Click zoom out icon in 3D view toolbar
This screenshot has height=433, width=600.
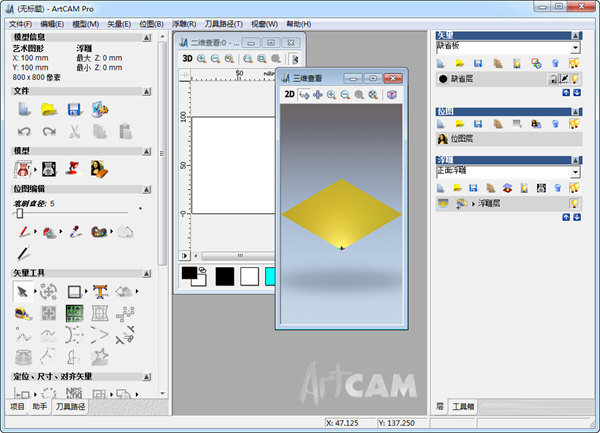[x=345, y=94]
